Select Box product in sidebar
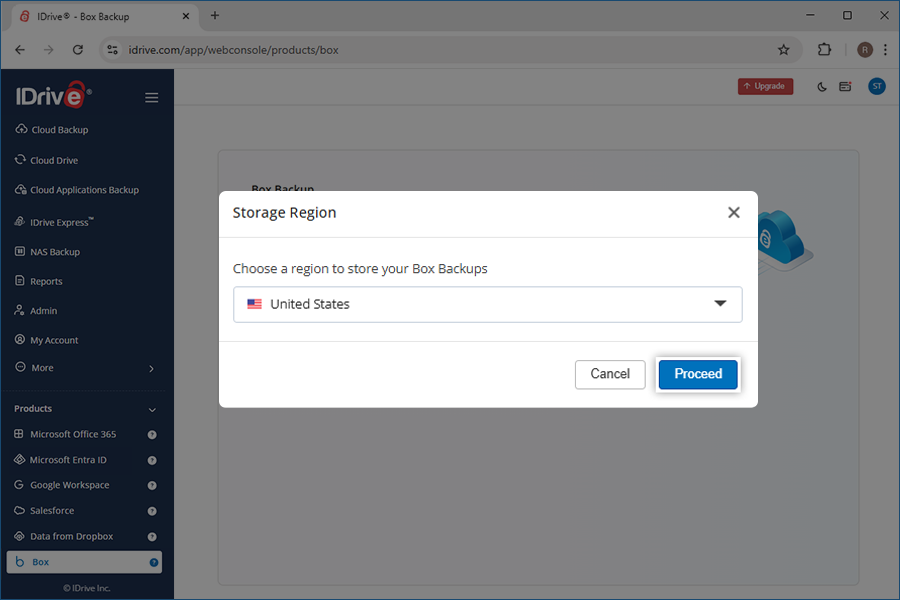 pyautogui.click(x=84, y=562)
